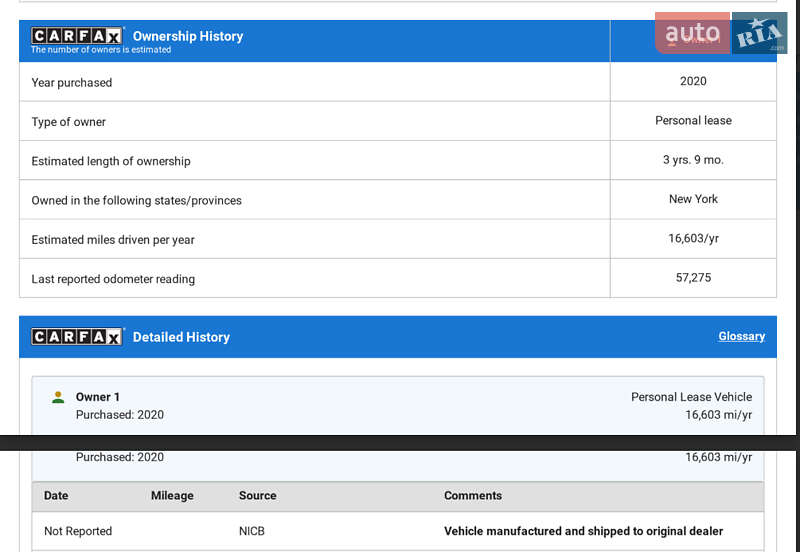Image resolution: width=800 pixels, height=552 pixels.
Task: Click the red auto watermark logo
Action: click(692, 33)
